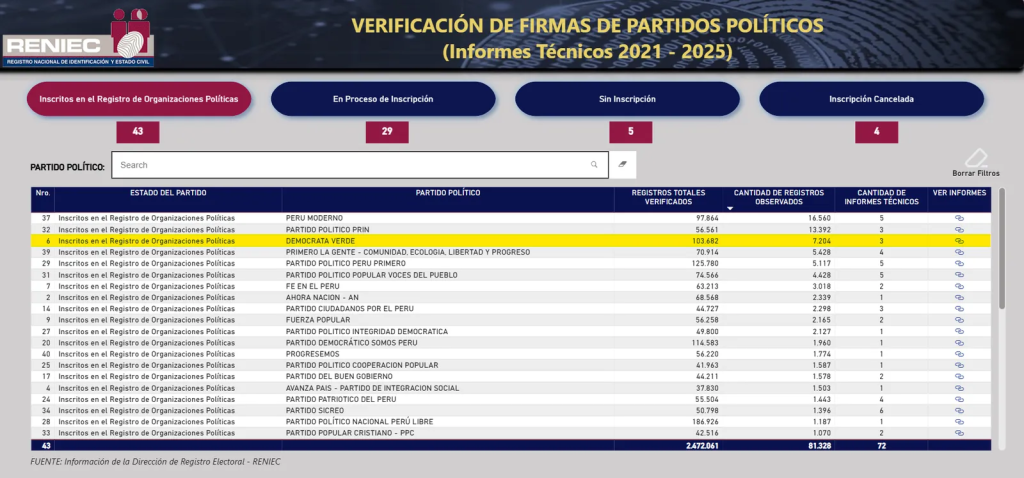Select the FUERZA POPULAR party name
This screenshot has width=1024, height=478.
pos(318,320)
